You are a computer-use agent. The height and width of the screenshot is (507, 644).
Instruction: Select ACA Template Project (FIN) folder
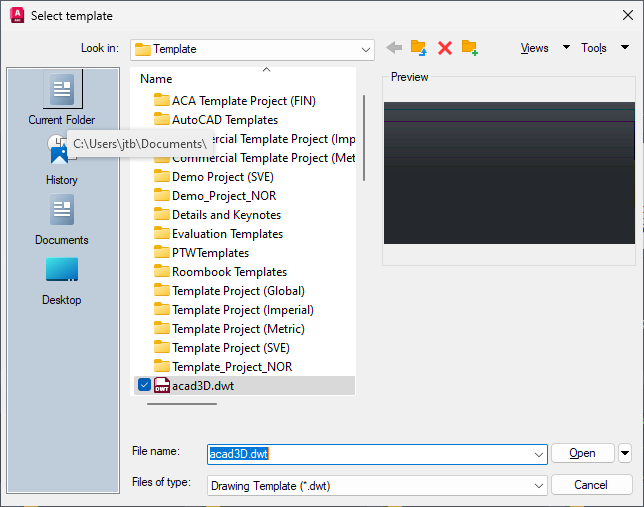point(235,101)
